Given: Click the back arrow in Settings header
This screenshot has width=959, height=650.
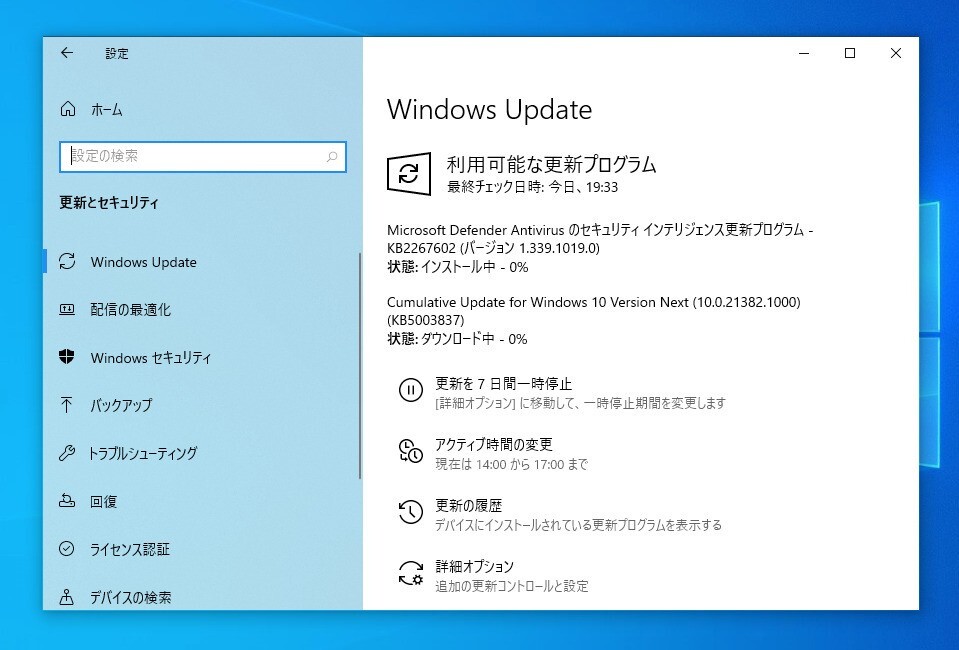Looking at the screenshot, I should 67,53.
